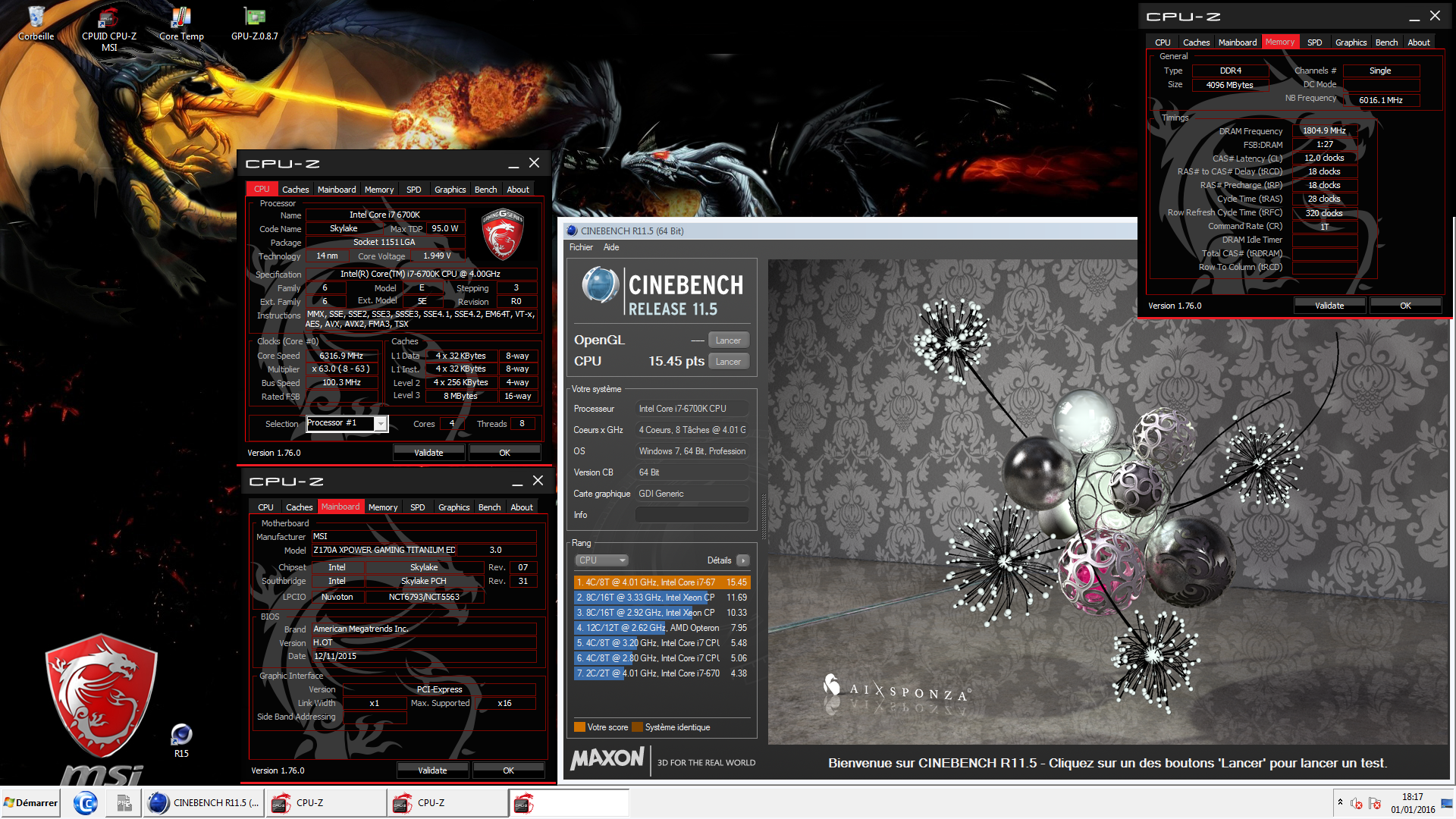Click Validate in the CPU-Z Mainboard window

432,770
